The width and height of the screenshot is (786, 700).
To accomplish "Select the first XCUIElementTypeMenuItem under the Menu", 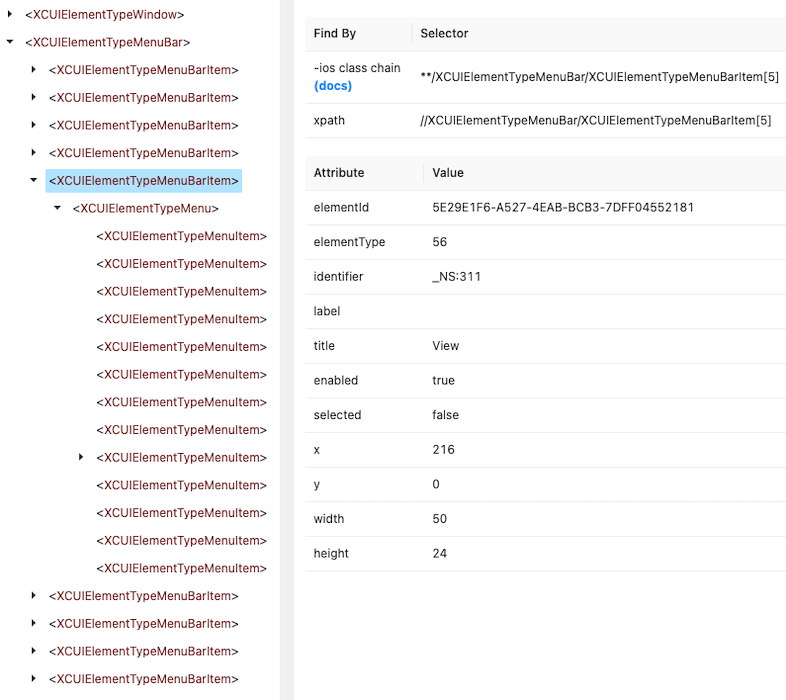I will tap(181, 236).
